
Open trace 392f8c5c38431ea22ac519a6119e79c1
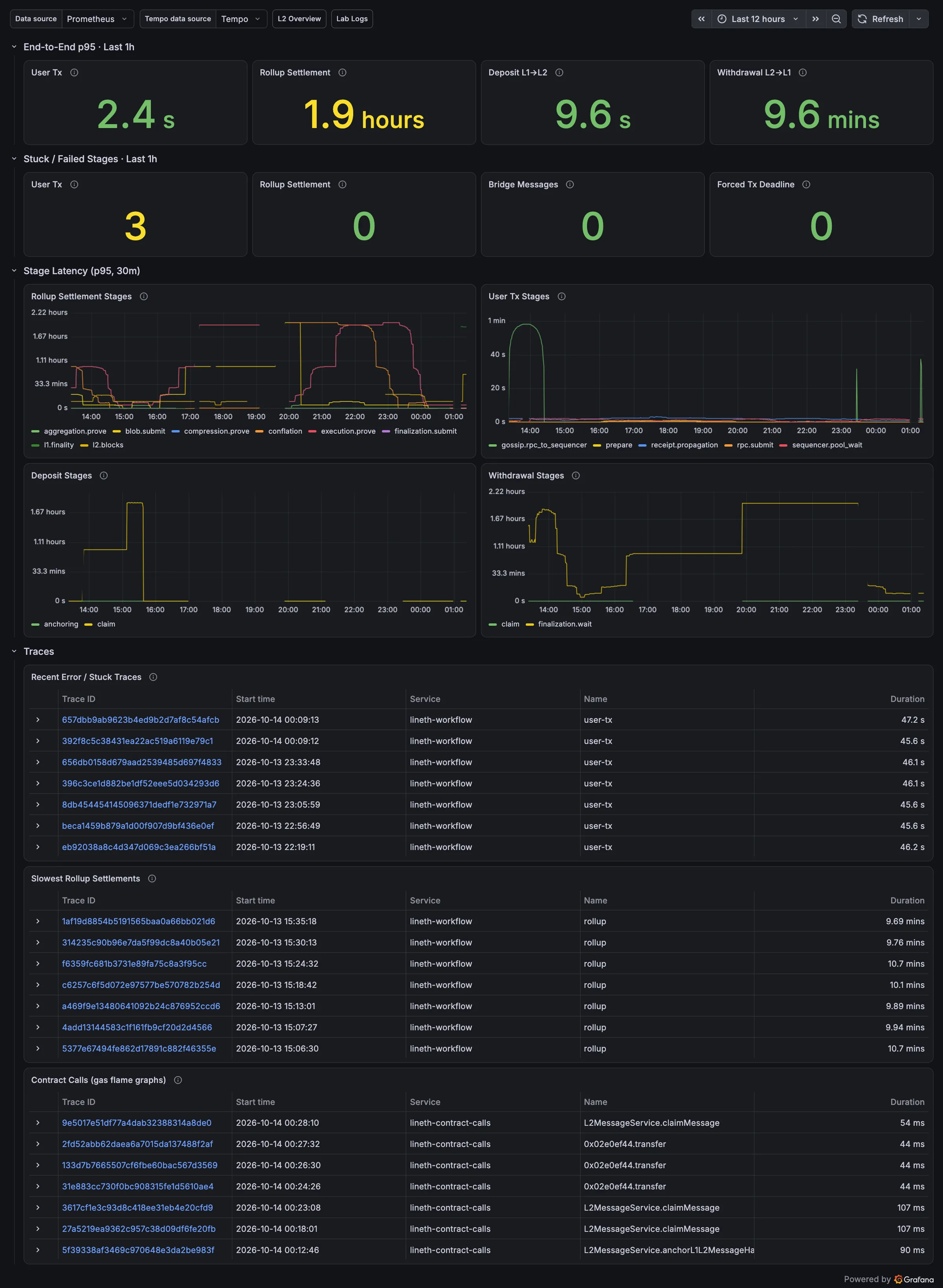click(x=138, y=741)
